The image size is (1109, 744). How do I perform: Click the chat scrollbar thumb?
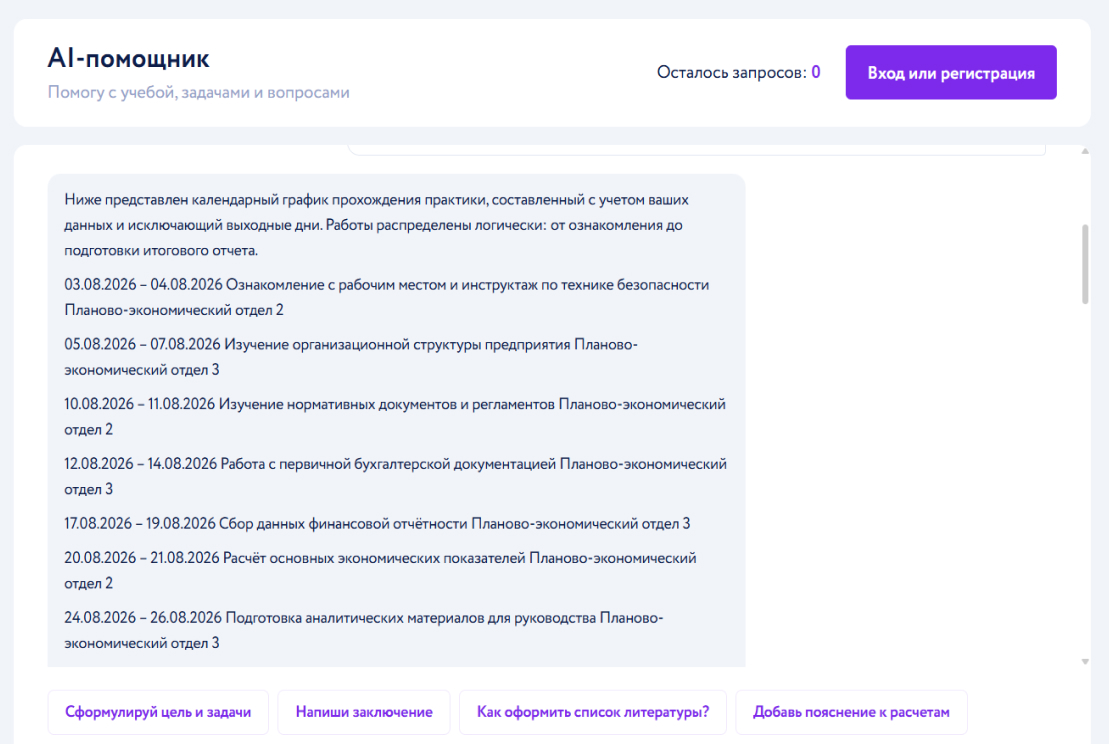pyautogui.click(x=1085, y=264)
